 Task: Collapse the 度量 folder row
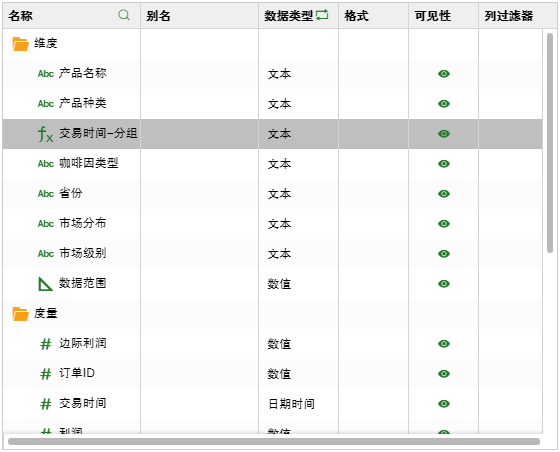pos(272,313)
